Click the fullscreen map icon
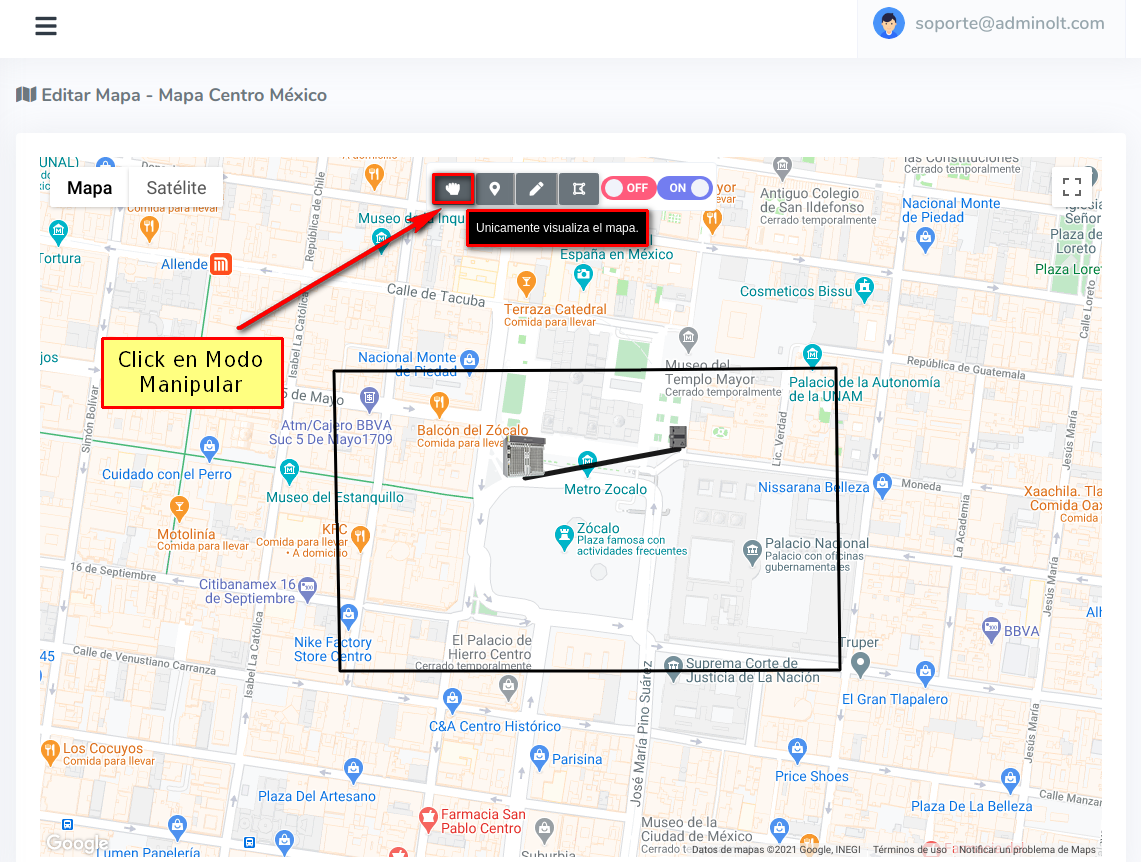Image resolution: width=1141 pixels, height=862 pixels. pyautogui.click(x=1072, y=186)
